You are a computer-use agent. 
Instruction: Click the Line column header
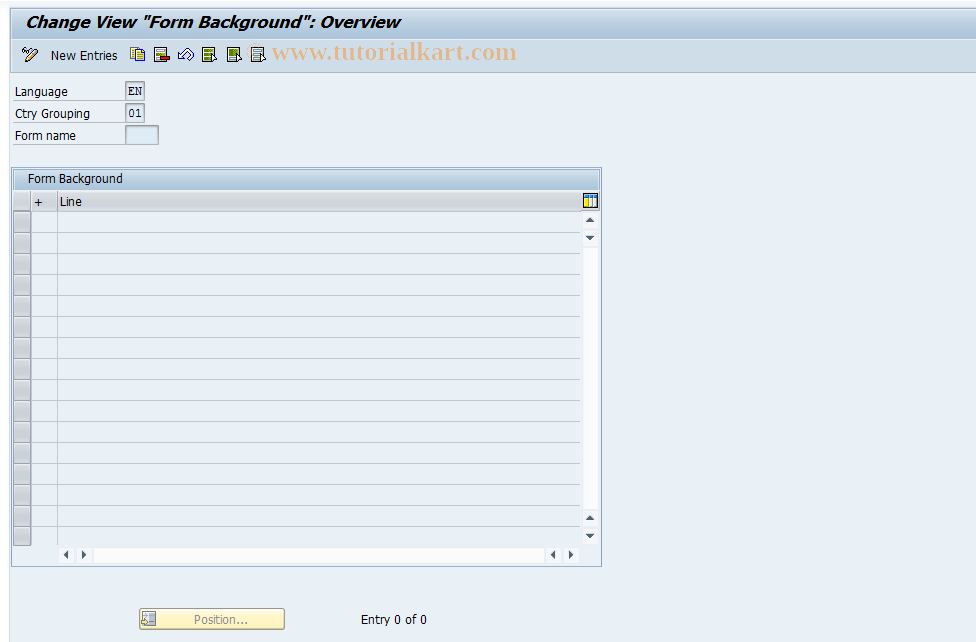click(319, 202)
